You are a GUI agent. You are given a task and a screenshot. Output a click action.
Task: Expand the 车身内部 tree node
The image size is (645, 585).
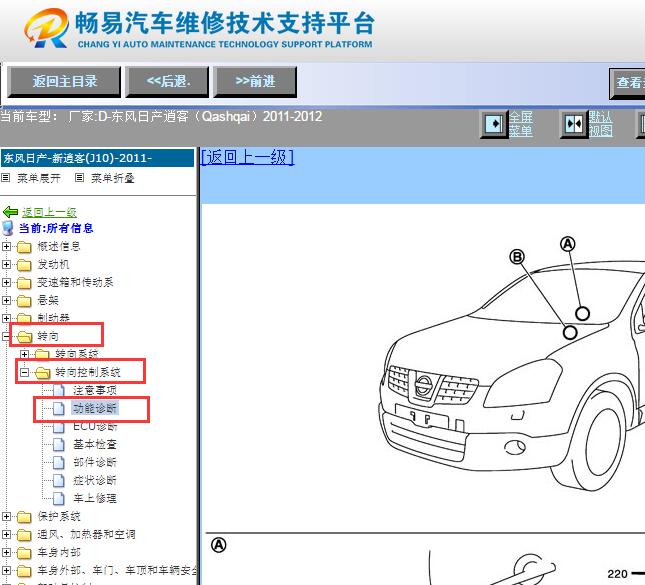pos(6,552)
